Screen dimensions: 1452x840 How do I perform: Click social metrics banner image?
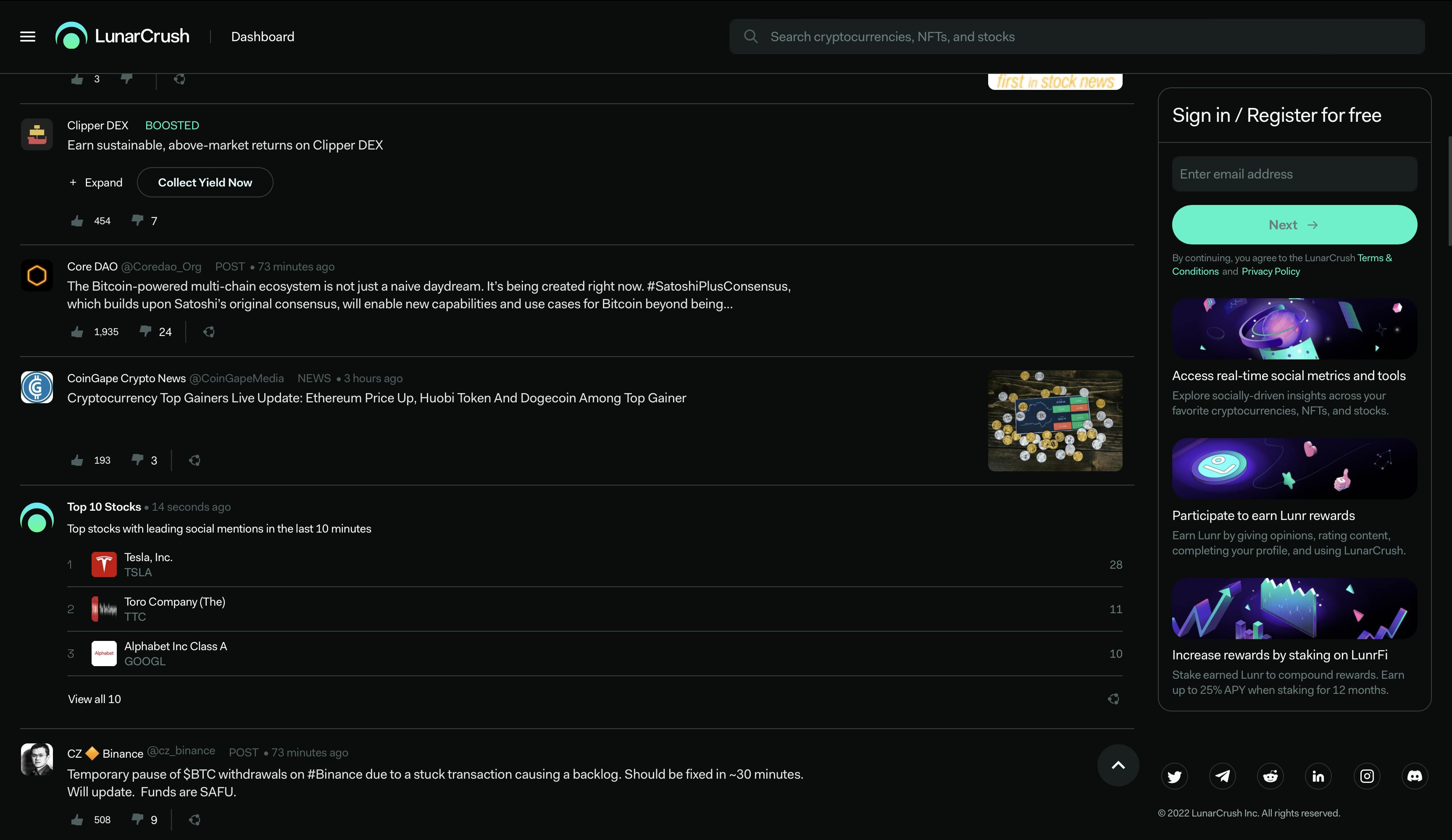click(1294, 329)
